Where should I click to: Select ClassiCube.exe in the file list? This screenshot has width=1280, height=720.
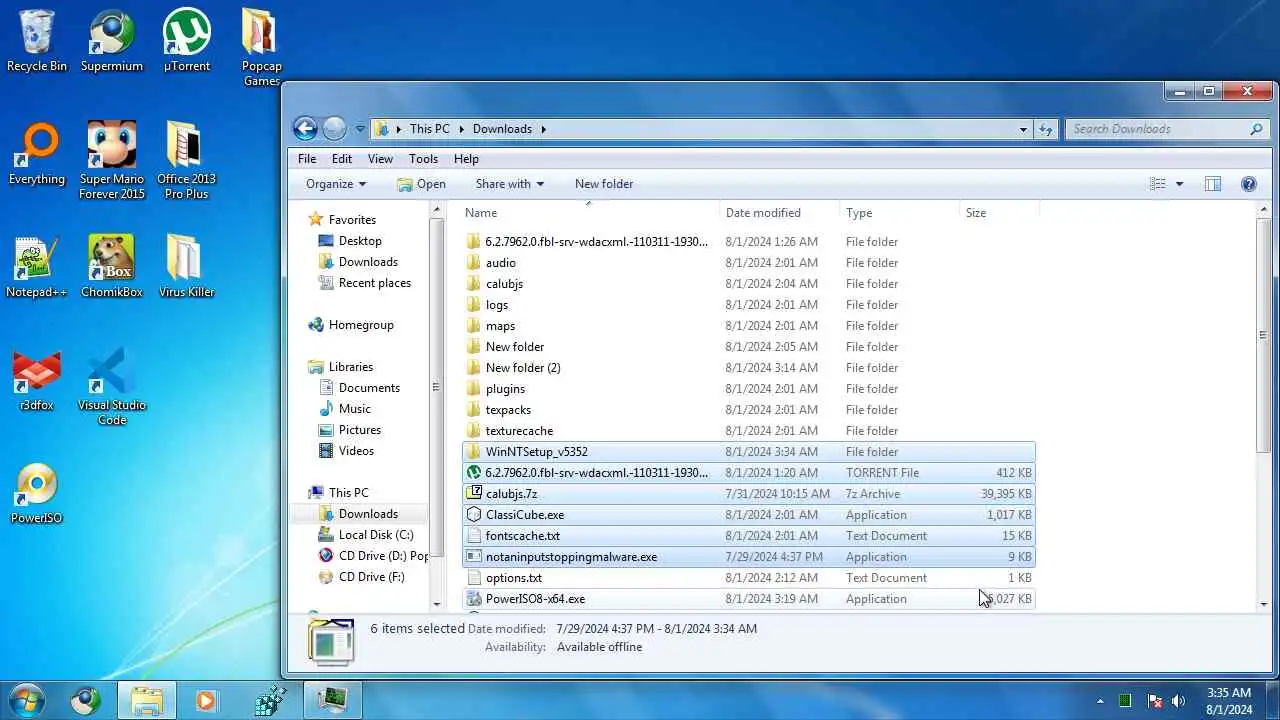tap(749, 515)
